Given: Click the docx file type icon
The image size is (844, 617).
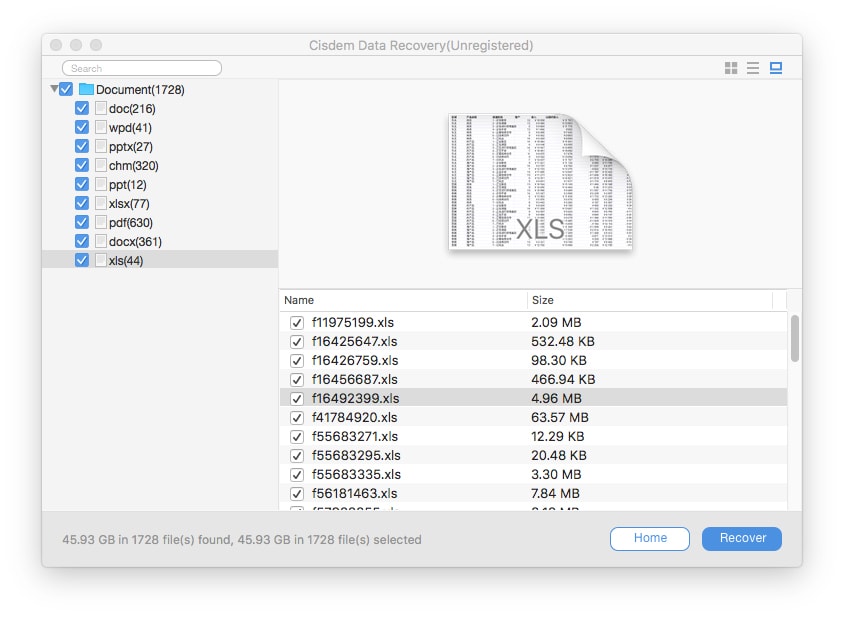Looking at the screenshot, I should click(x=101, y=241).
